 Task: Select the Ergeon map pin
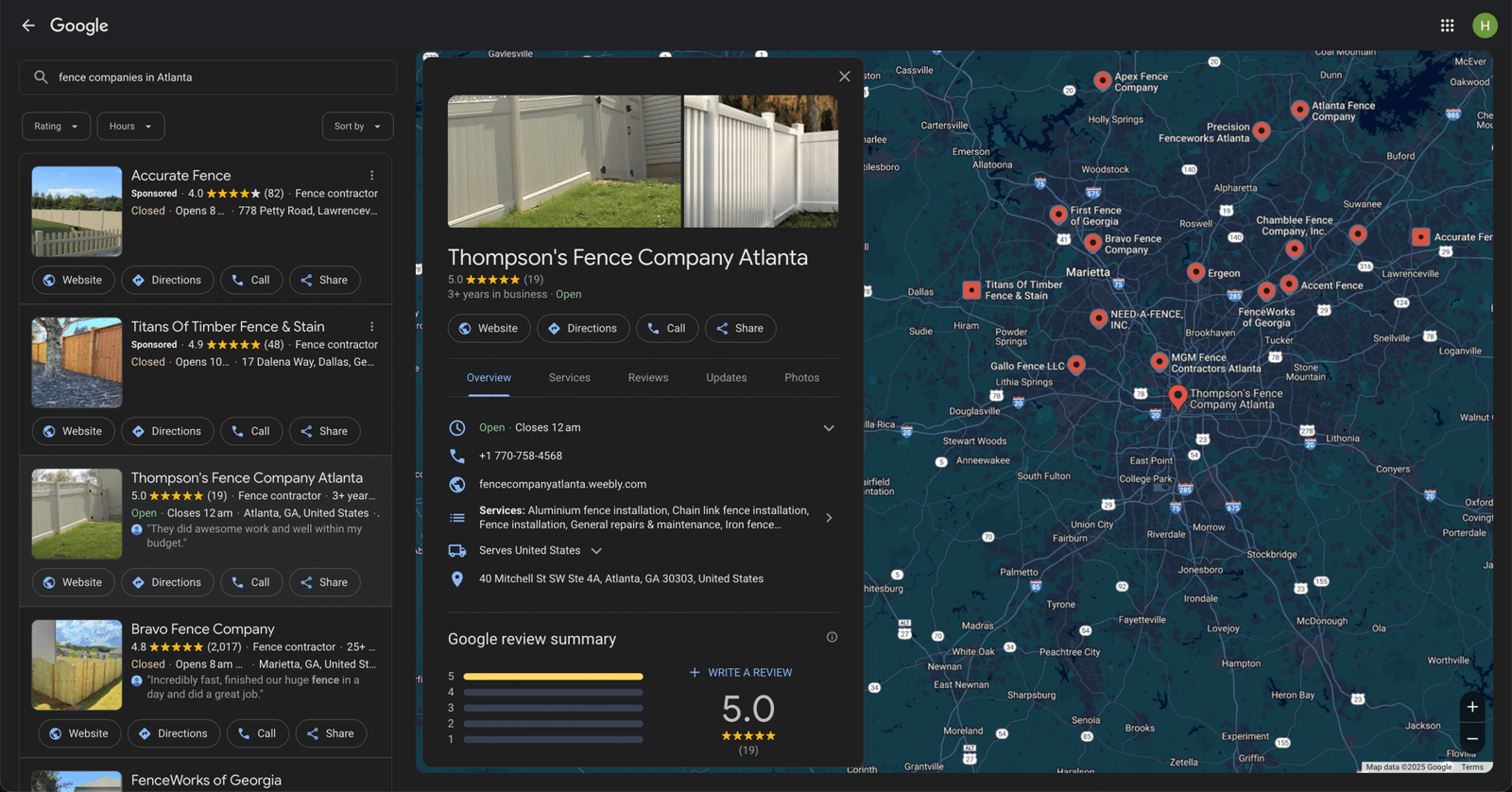pos(1195,272)
